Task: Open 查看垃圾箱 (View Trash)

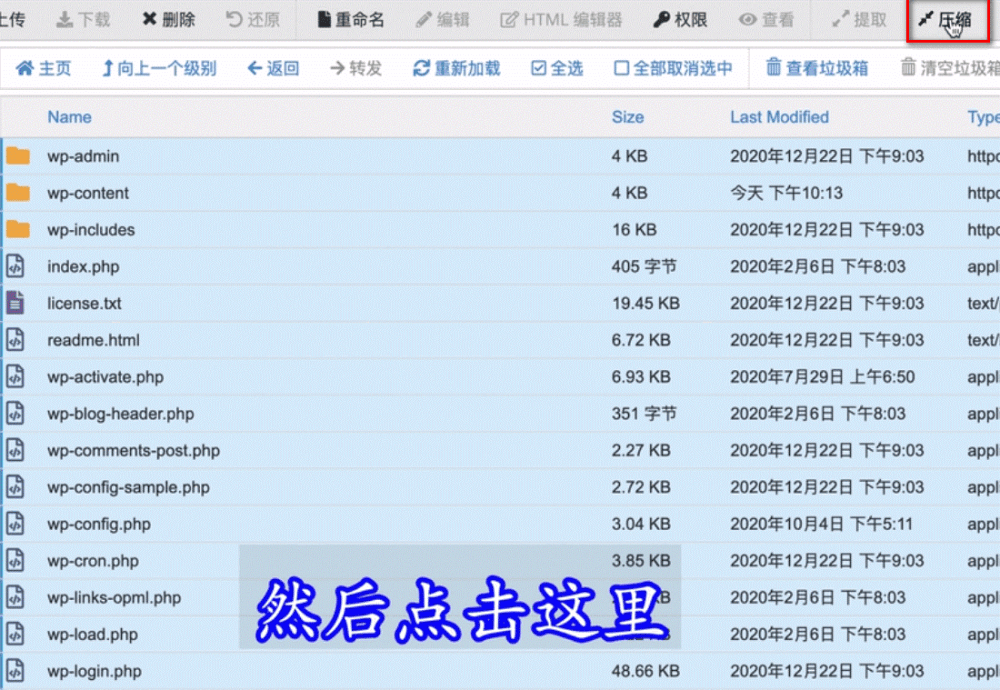Action: click(816, 68)
